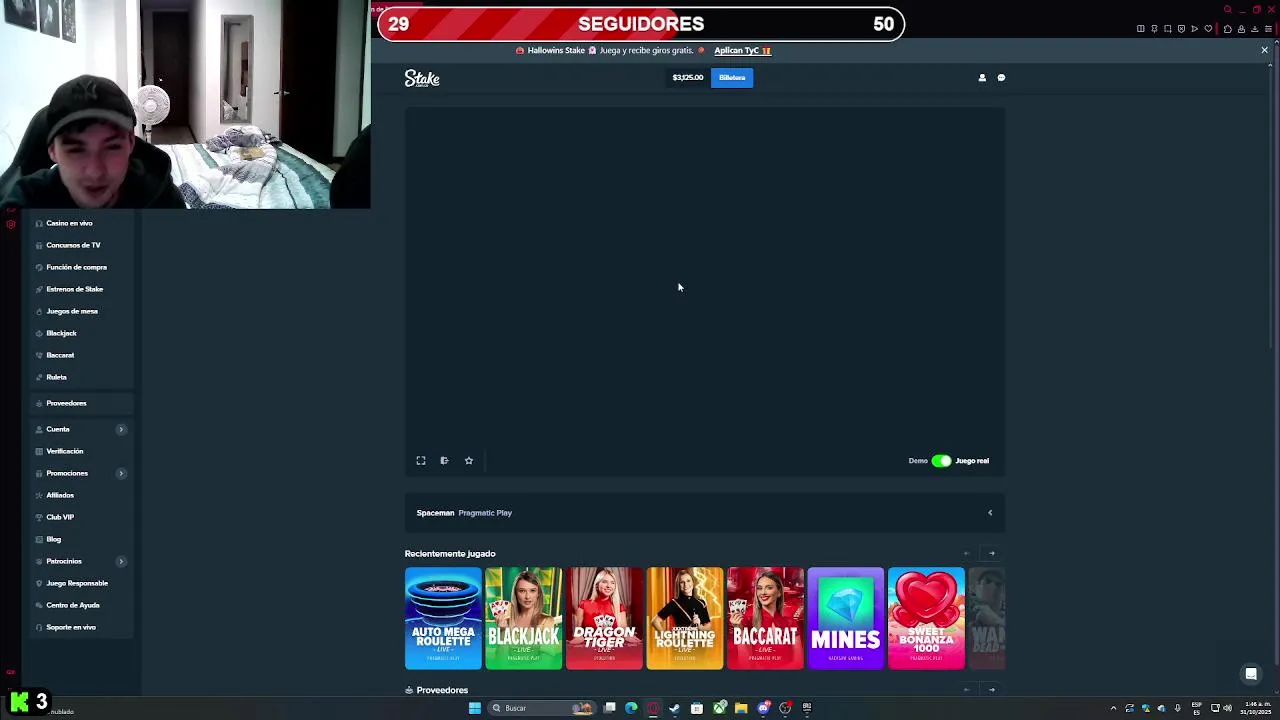
Task: Toggle theatre mode icon under game
Action: coord(444,461)
